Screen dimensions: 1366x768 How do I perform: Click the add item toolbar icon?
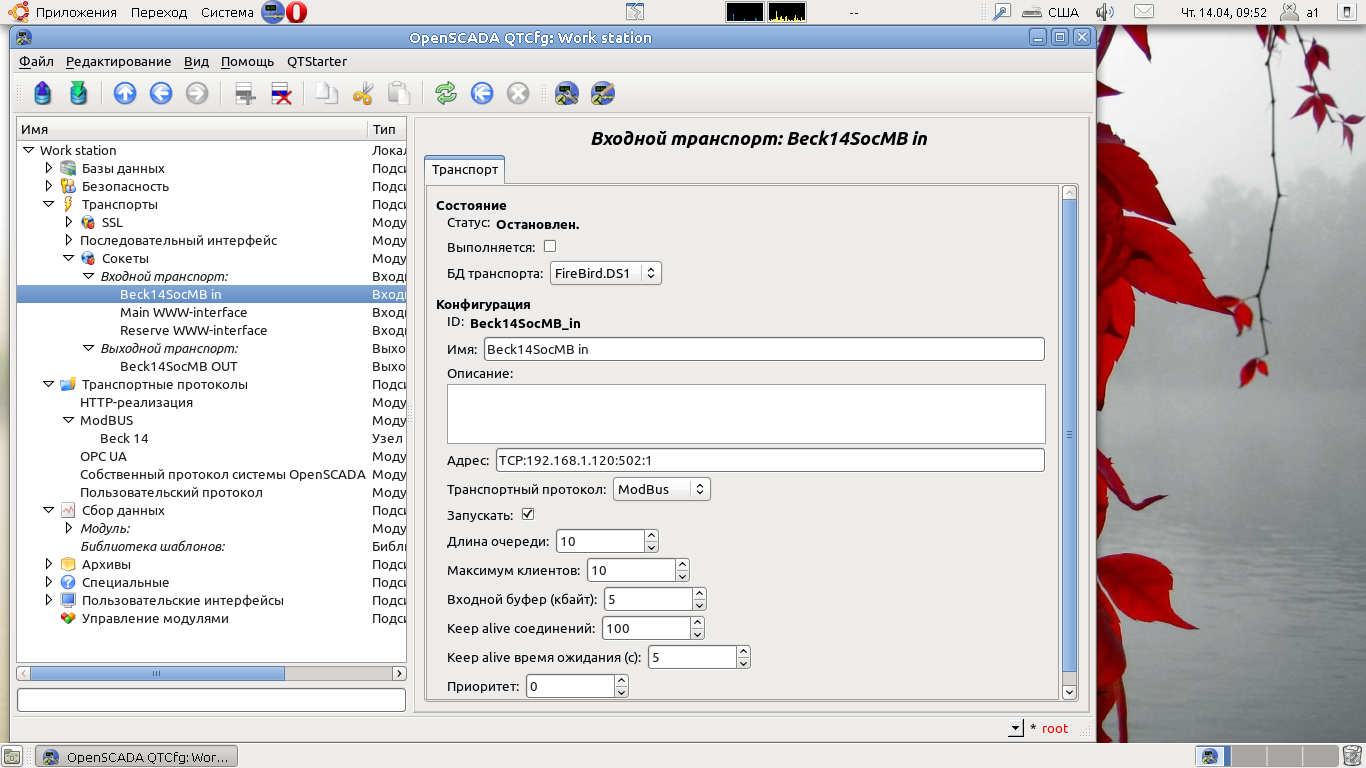pyautogui.click(x=245, y=93)
